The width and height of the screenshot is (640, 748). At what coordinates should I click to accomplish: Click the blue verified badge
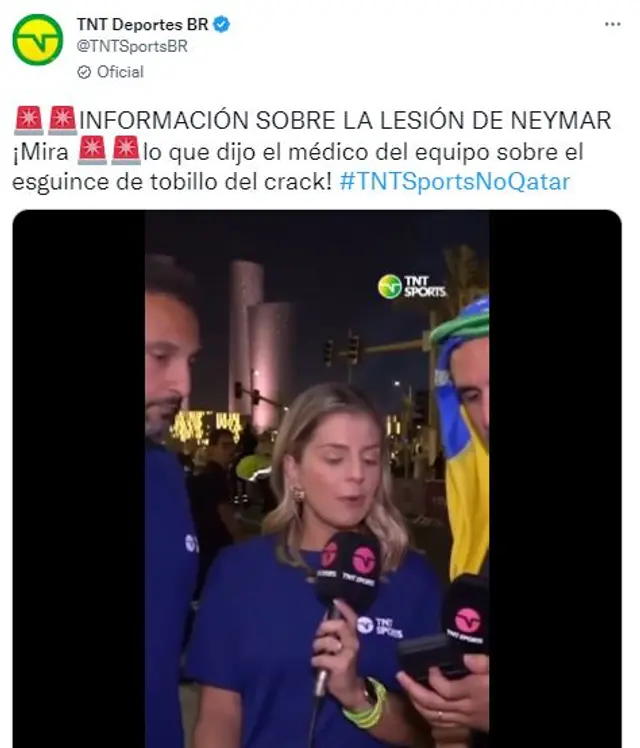click(x=221, y=24)
